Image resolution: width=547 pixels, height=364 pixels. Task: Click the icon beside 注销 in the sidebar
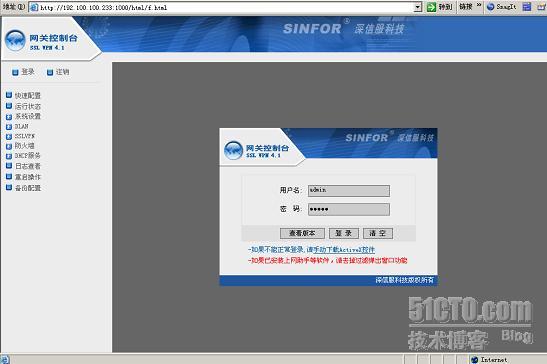50,72
